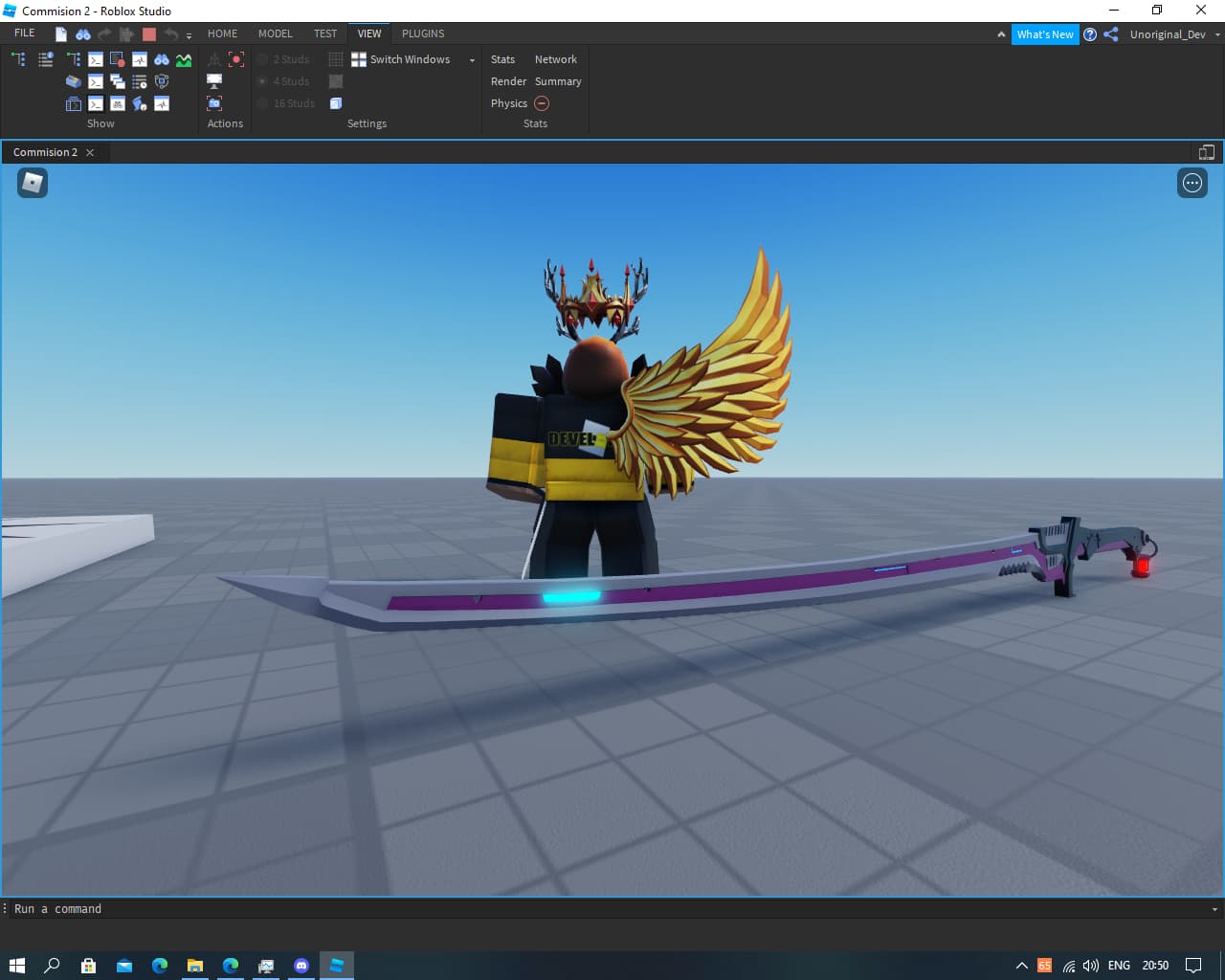
Task: Open the volume control in system tray
Action: click(1091, 966)
